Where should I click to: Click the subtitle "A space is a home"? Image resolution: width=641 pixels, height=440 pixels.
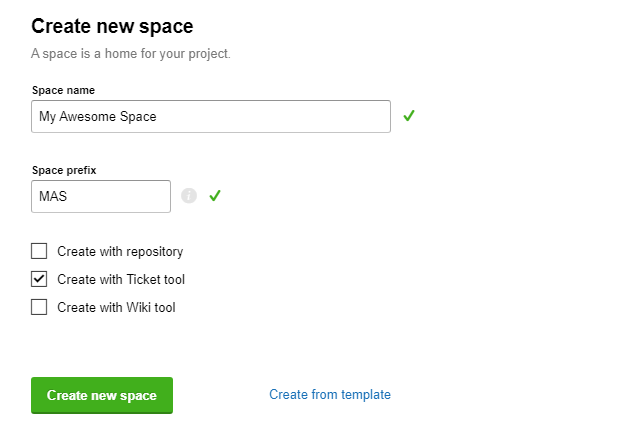tap(131, 53)
